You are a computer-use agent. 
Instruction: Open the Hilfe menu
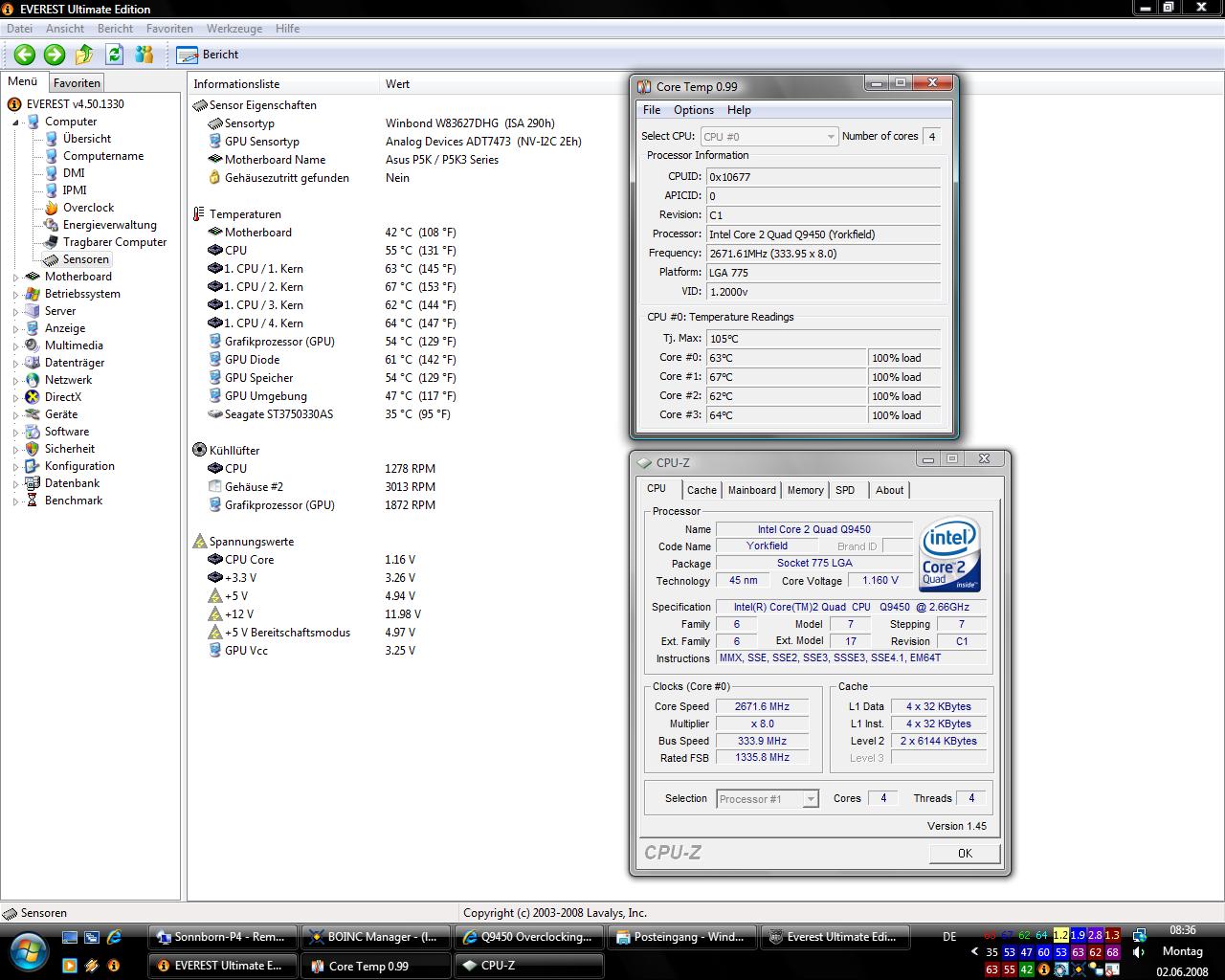click(287, 29)
